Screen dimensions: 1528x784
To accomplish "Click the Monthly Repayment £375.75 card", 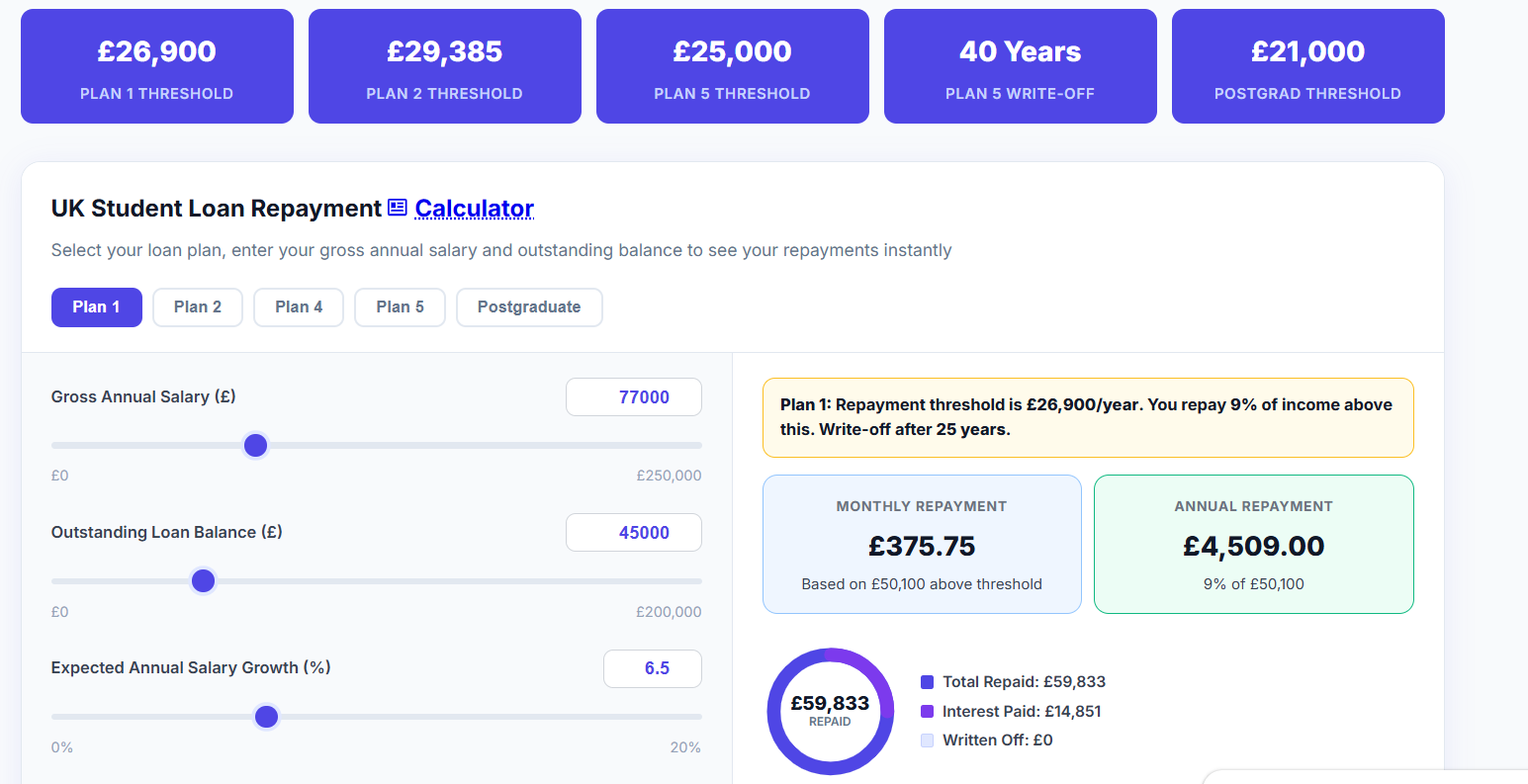I will (x=922, y=545).
